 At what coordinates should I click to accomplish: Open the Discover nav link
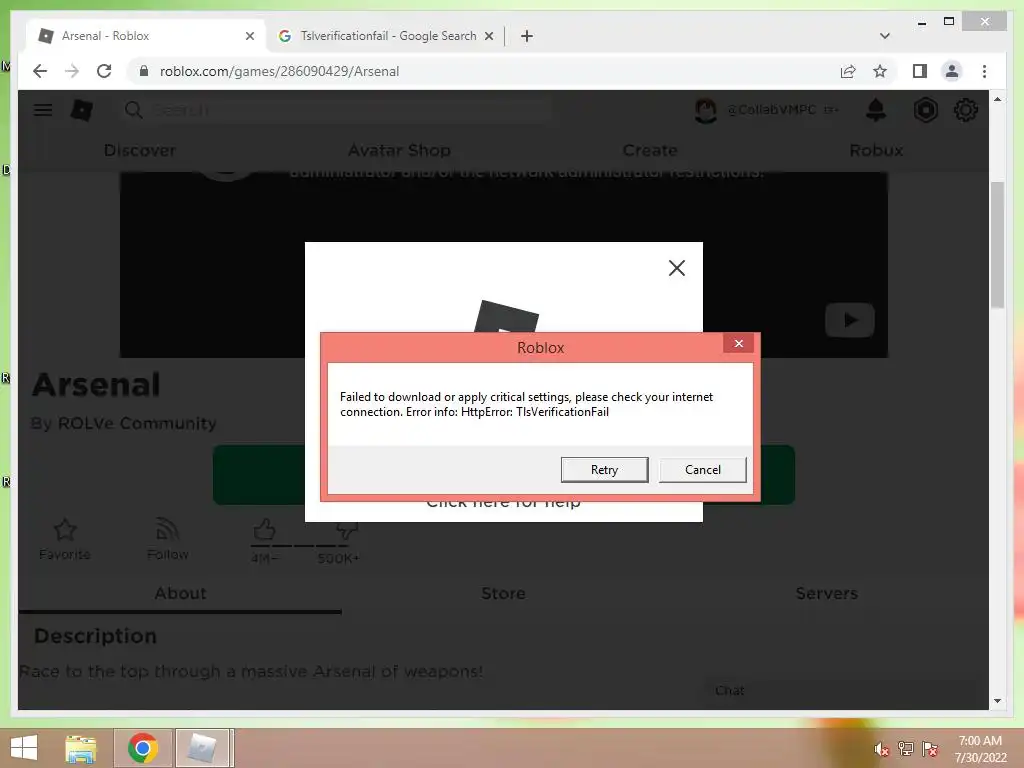pos(140,150)
